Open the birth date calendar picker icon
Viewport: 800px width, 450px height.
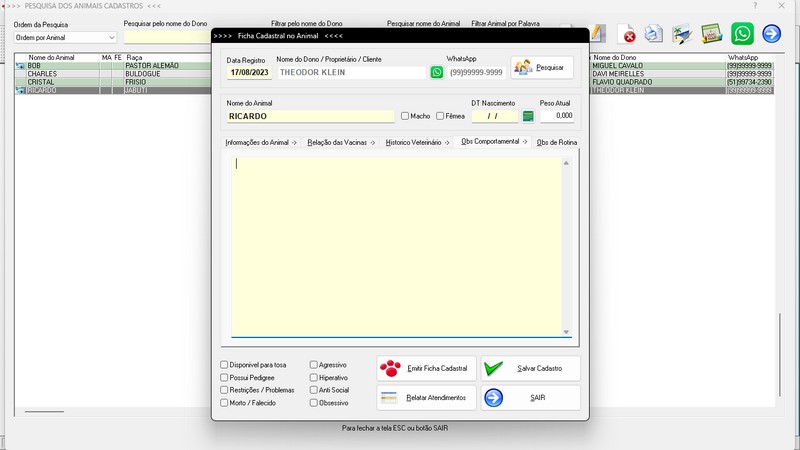528,116
